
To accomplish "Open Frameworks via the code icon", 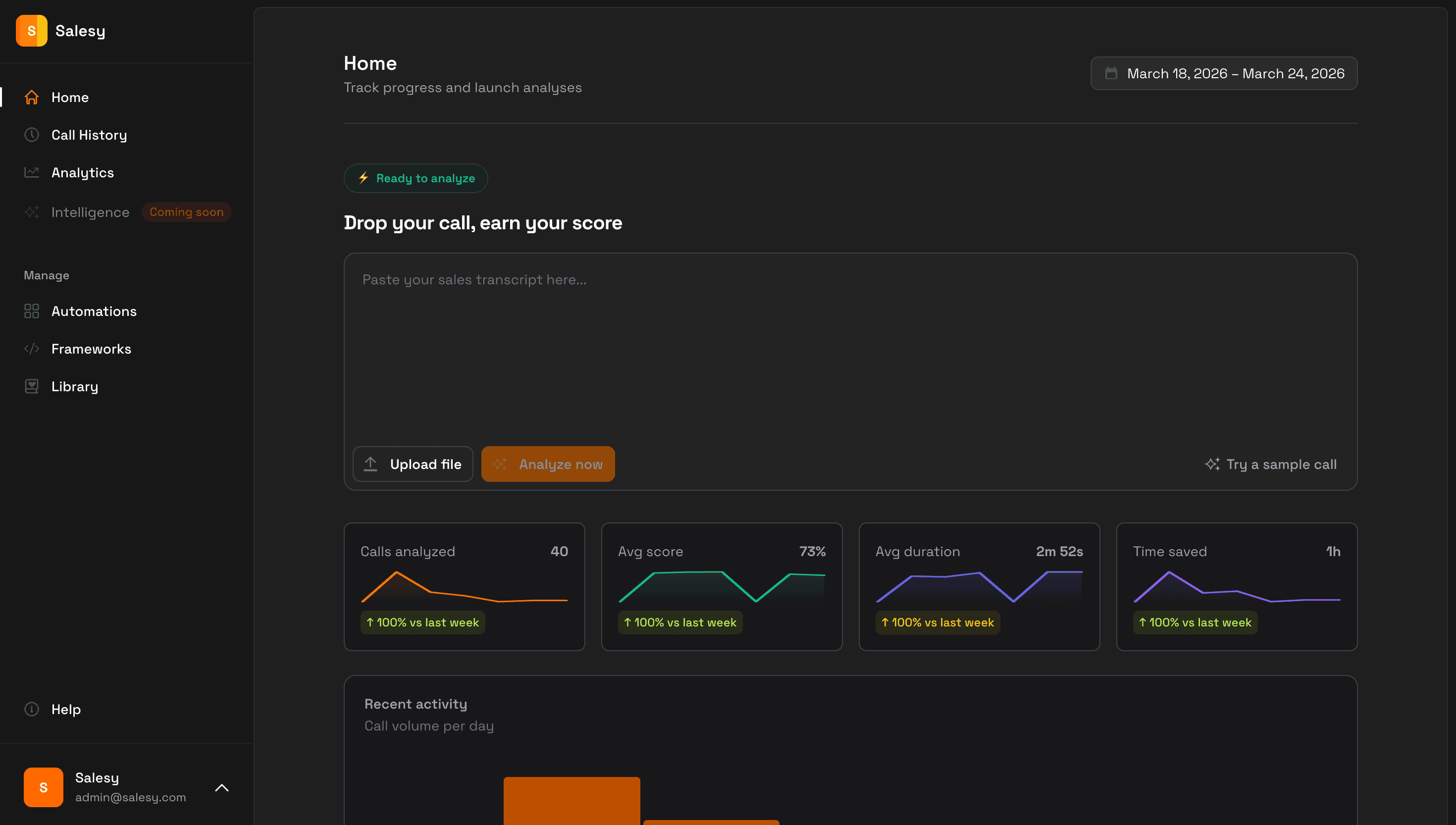I will pyautogui.click(x=31, y=349).
